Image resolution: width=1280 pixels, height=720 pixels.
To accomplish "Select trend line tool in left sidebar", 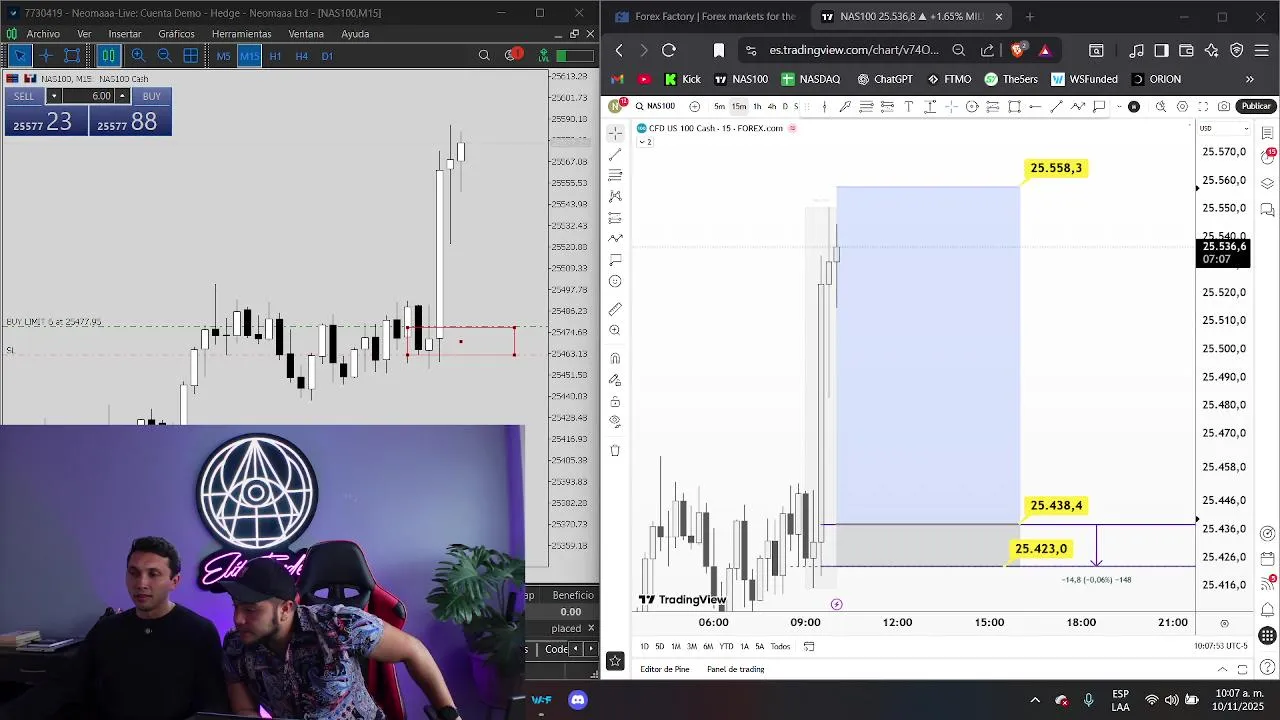I will pos(615,153).
